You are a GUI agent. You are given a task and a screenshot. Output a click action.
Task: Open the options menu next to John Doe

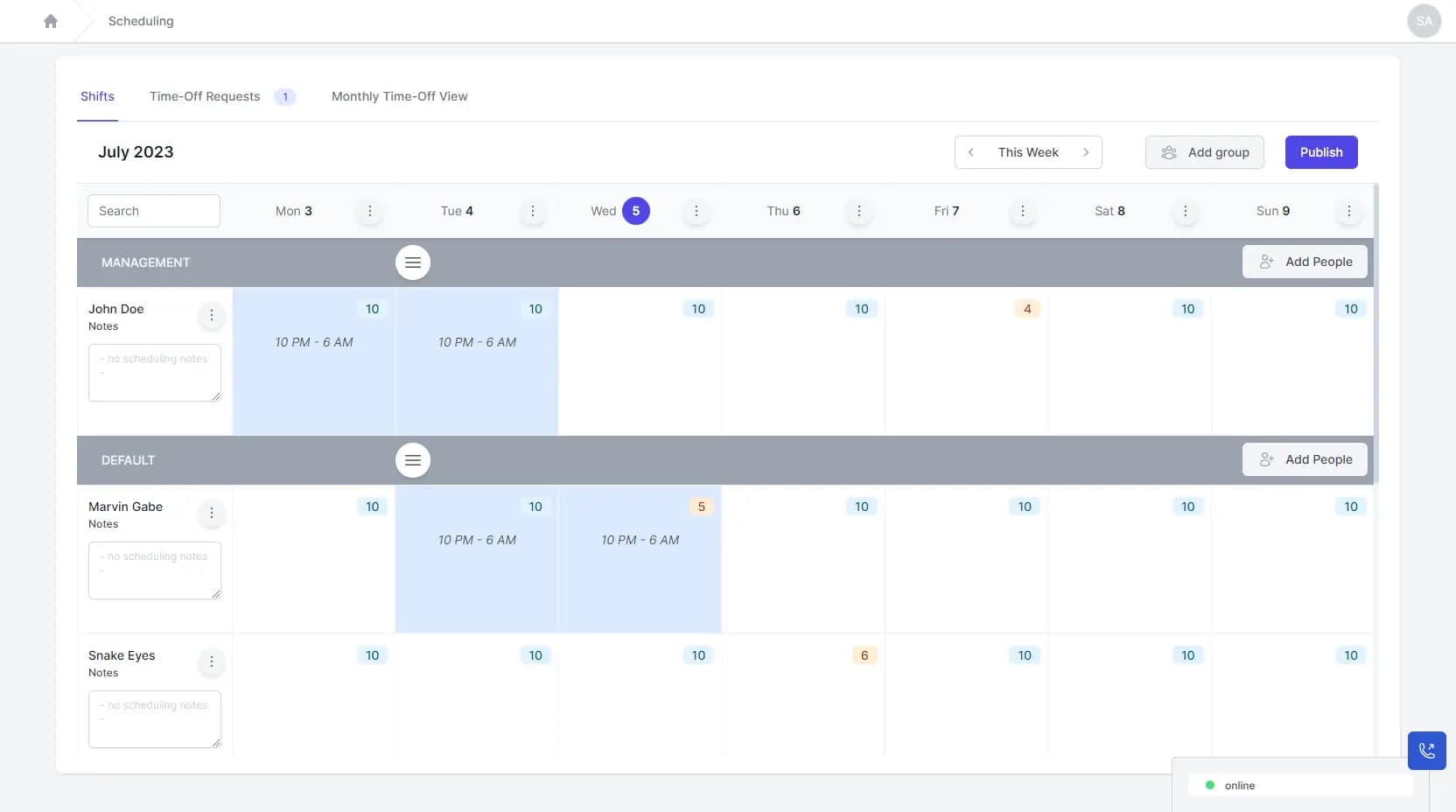211,317
